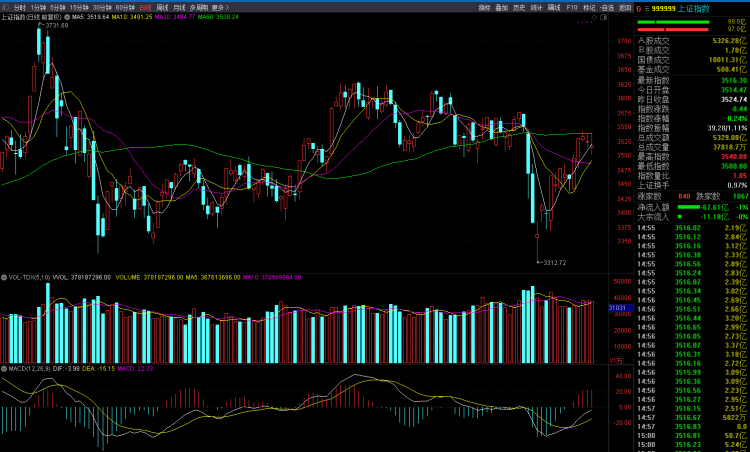
Task: Click the 上证指数 name in quote header
Action: (697, 7)
